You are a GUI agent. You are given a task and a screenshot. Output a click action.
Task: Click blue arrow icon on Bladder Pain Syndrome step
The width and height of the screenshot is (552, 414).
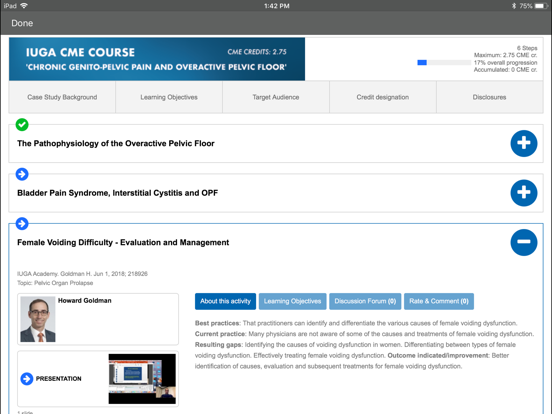[x=22, y=174]
